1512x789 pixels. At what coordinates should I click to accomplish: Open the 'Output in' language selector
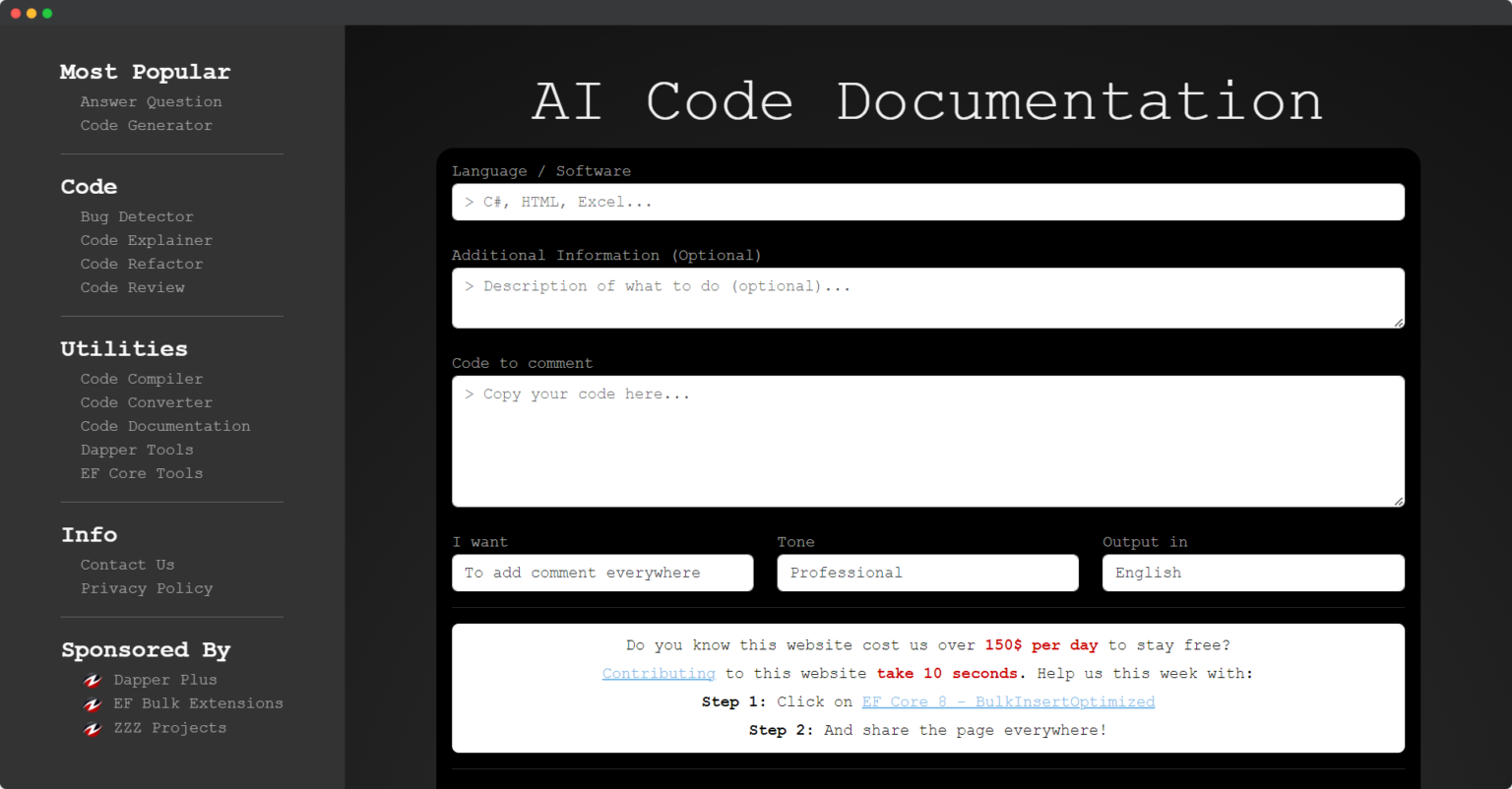pyautogui.click(x=1252, y=573)
